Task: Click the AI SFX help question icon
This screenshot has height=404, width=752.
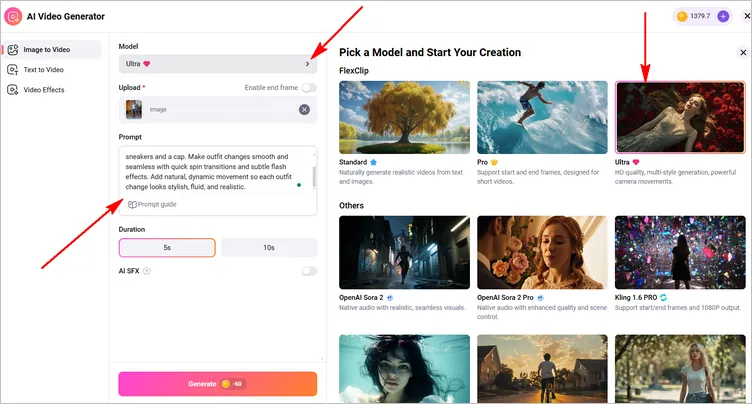Action: 147,271
